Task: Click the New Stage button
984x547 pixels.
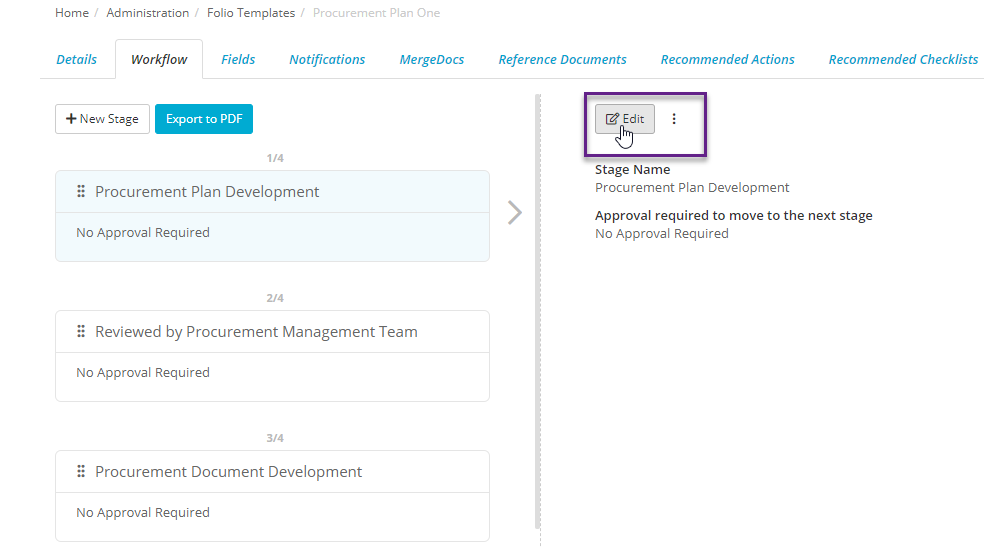Action: [102, 119]
